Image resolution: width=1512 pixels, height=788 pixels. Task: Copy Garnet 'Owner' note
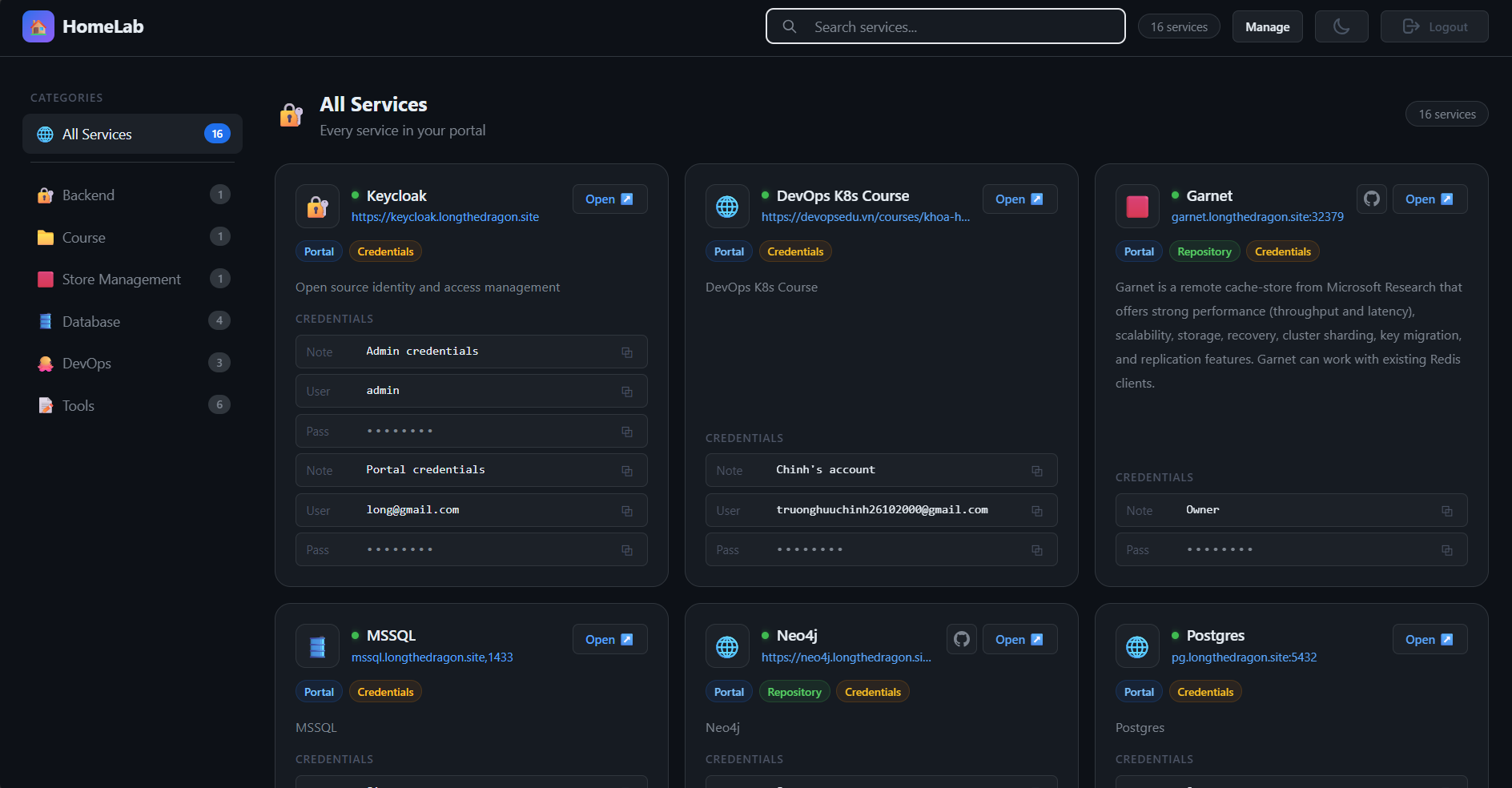tap(1447, 511)
